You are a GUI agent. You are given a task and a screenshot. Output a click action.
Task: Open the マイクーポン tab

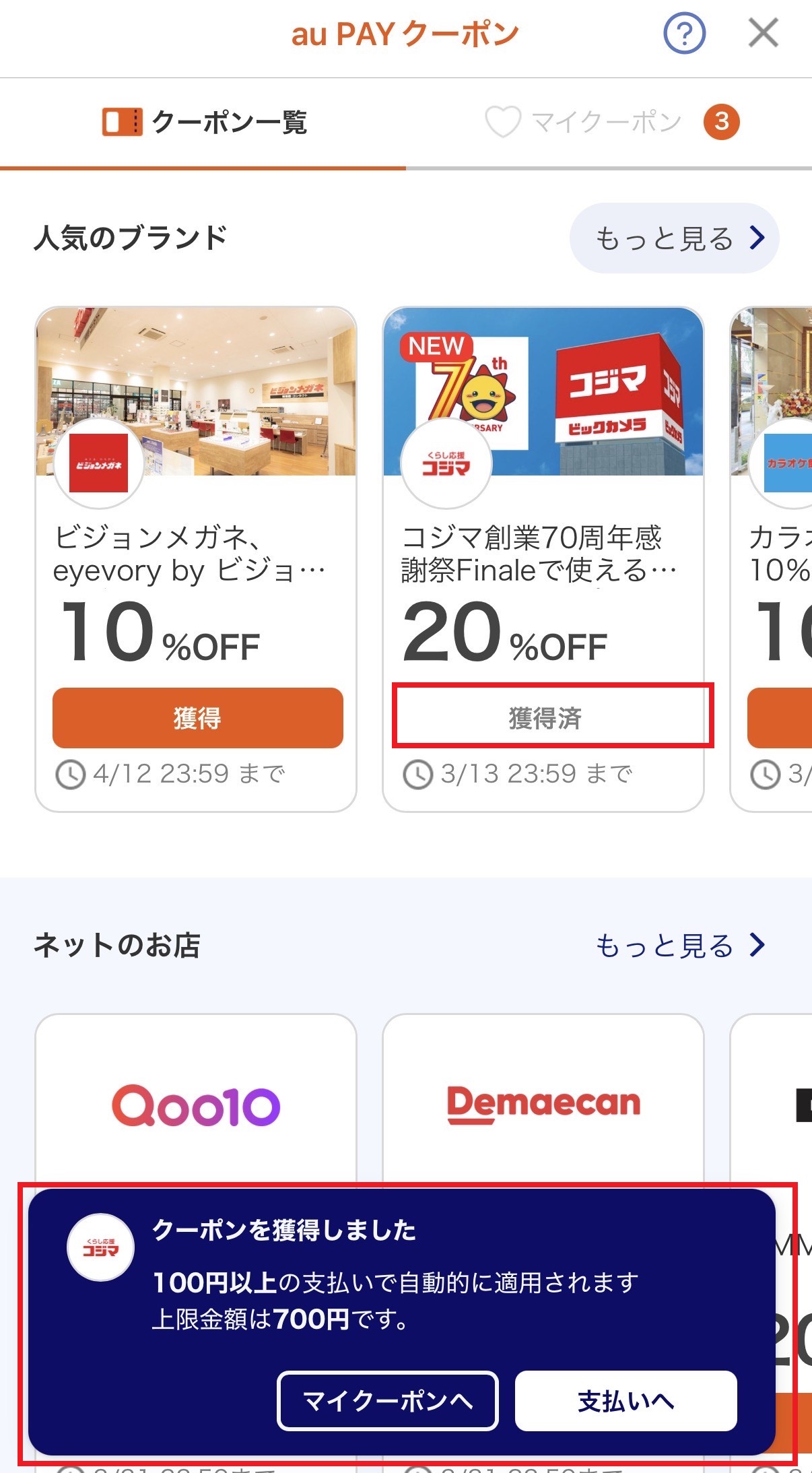pyautogui.click(x=606, y=123)
